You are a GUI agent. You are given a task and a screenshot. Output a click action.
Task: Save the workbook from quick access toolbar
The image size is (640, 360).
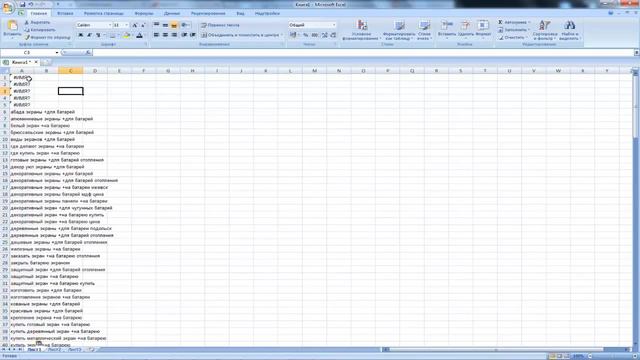(22, 4)
